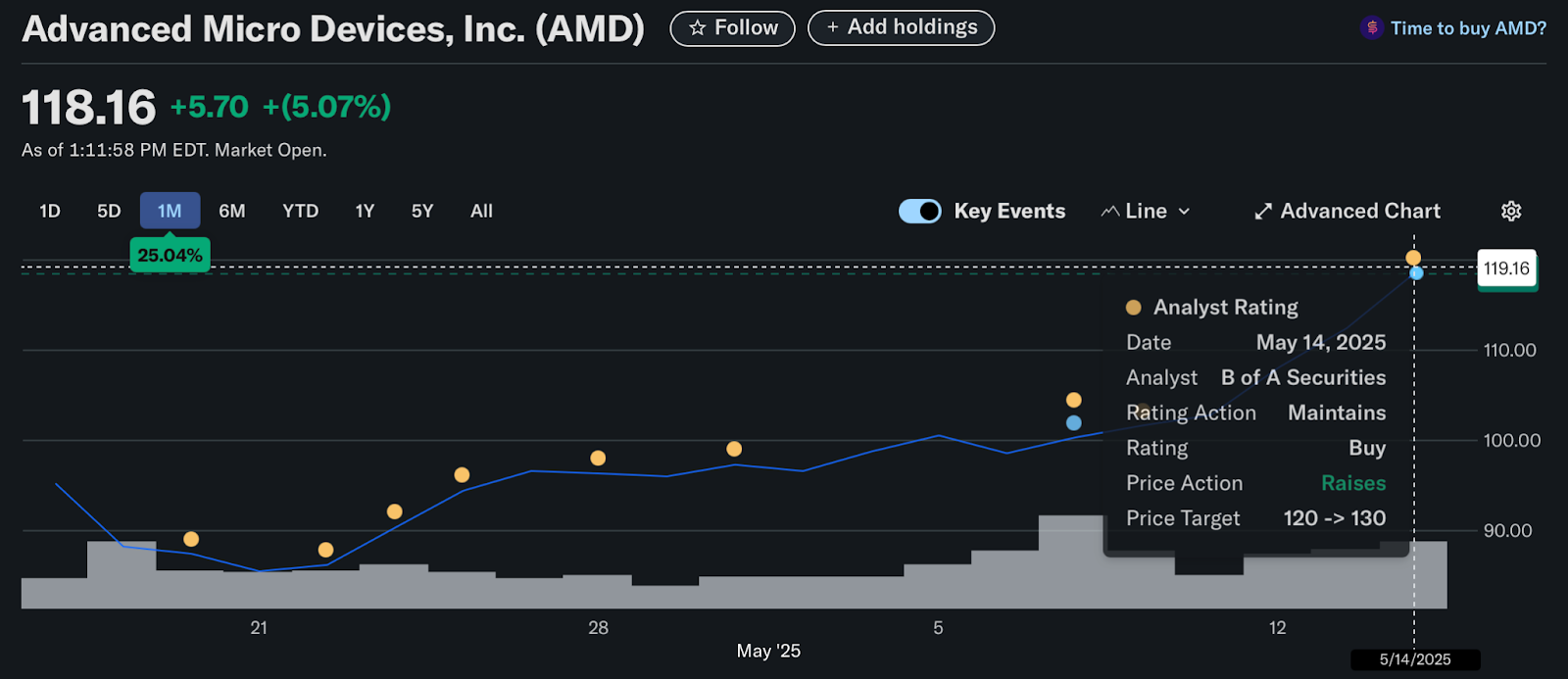
Task: Click the 25.04% change badge
Action: tap(170, 255)
